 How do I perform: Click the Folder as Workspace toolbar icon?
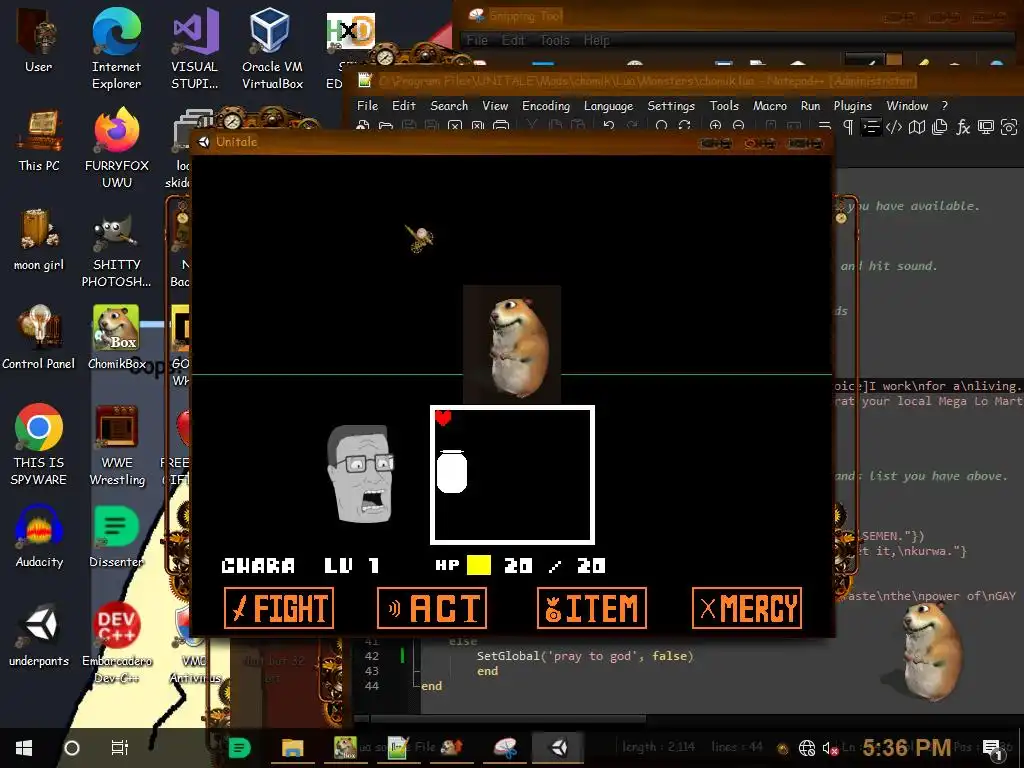(985, 127)
